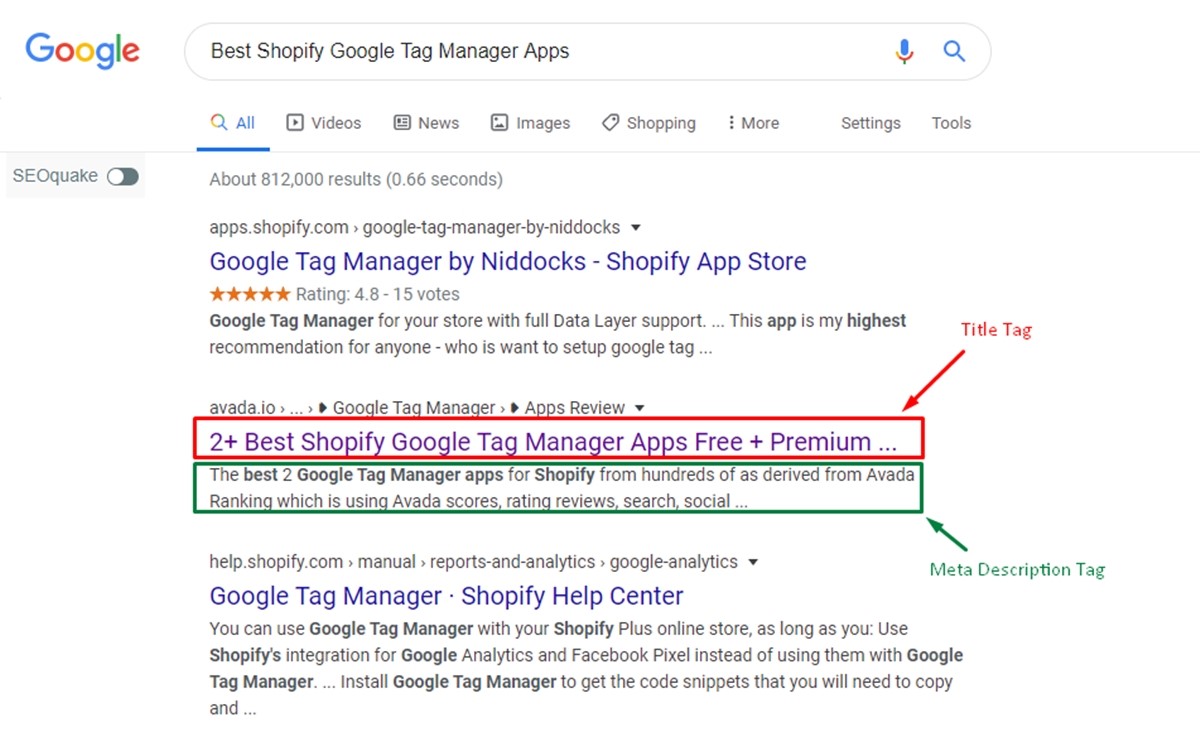Click the News newspaper icon
Image resolution: width=1200 pixels, height=741 pixels.
pos(402,123)
